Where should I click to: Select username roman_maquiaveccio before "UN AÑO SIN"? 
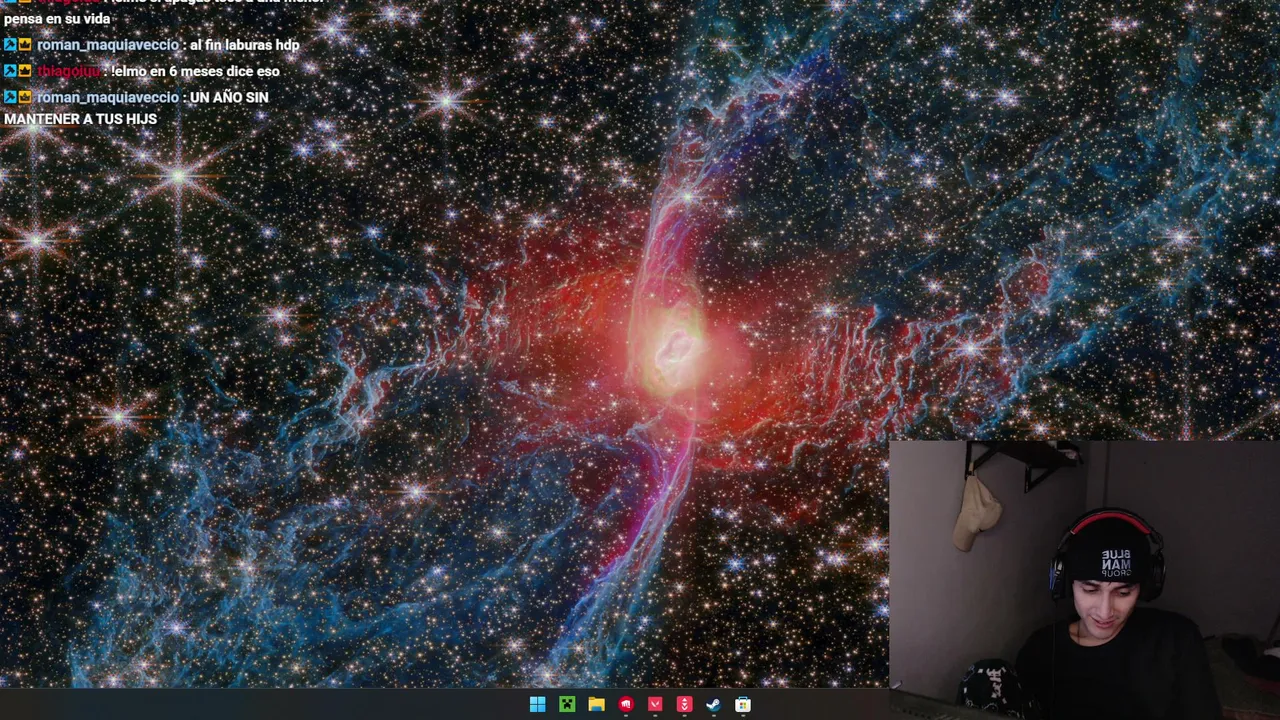click(108, 97)
